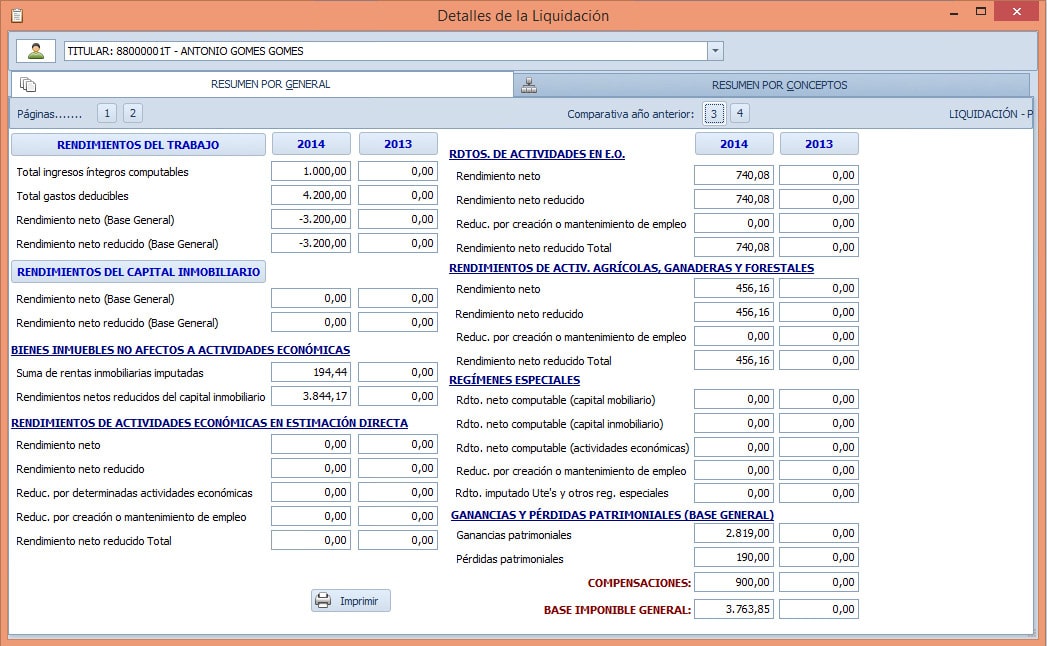1047x646 pixels.
Task: Click the 2014 Rendimientos netos reducidos del capital inmobiliario field
Action: 311,397
